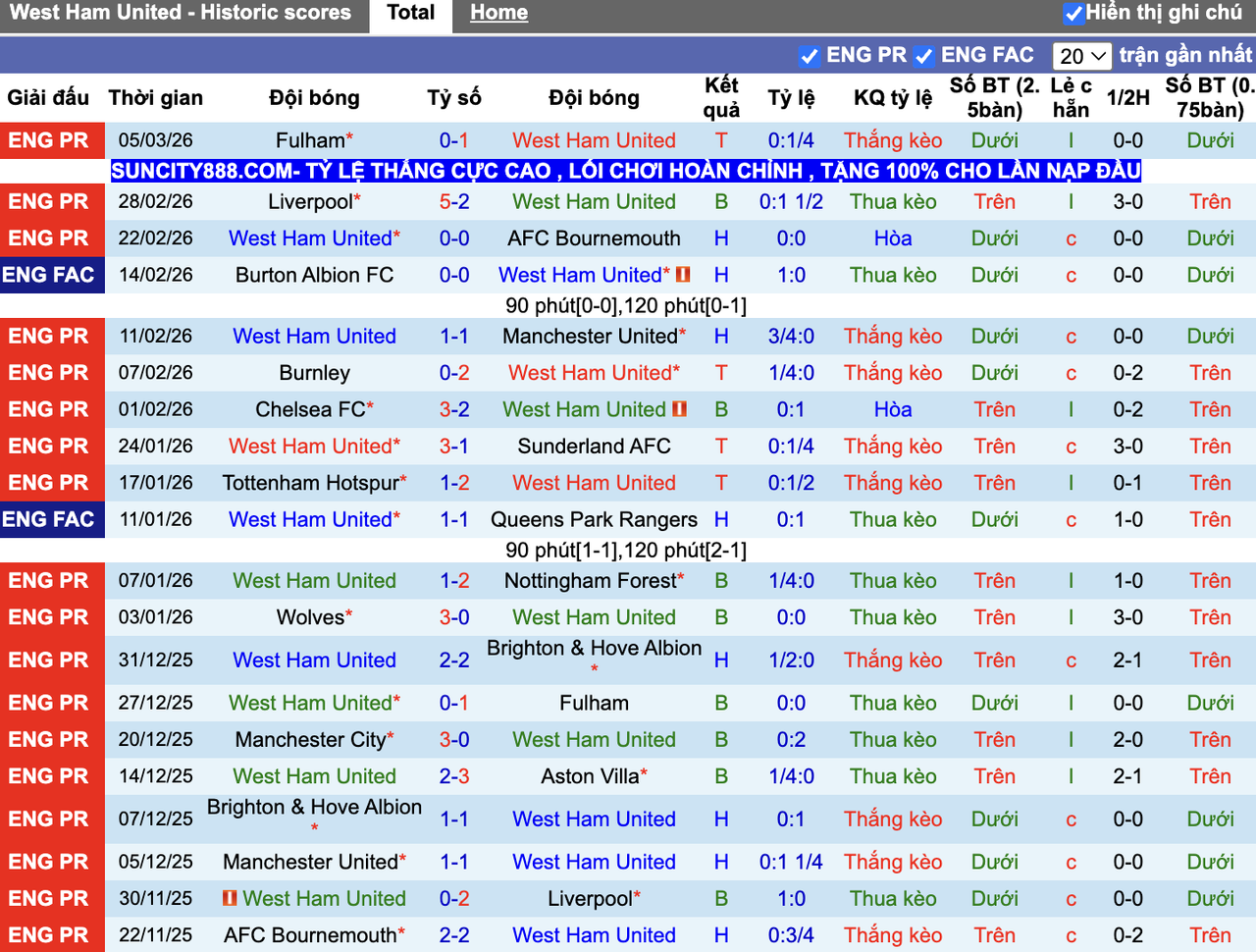The image size is (1256, 952).
Task: Click the ENG FAC badge on the Queens Park Rangers row
Action: [52, 519]
